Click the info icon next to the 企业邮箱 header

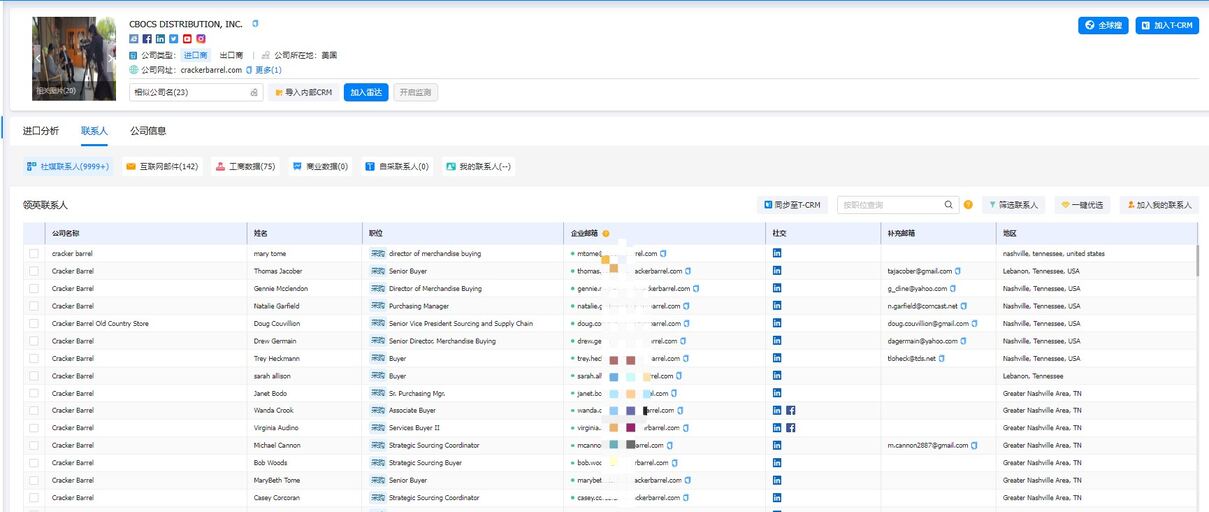click(x=606, y=233)
